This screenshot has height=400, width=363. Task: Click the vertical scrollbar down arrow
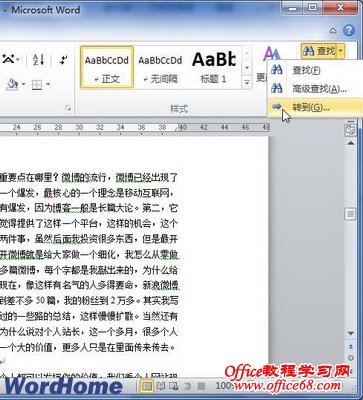[350, 333]
